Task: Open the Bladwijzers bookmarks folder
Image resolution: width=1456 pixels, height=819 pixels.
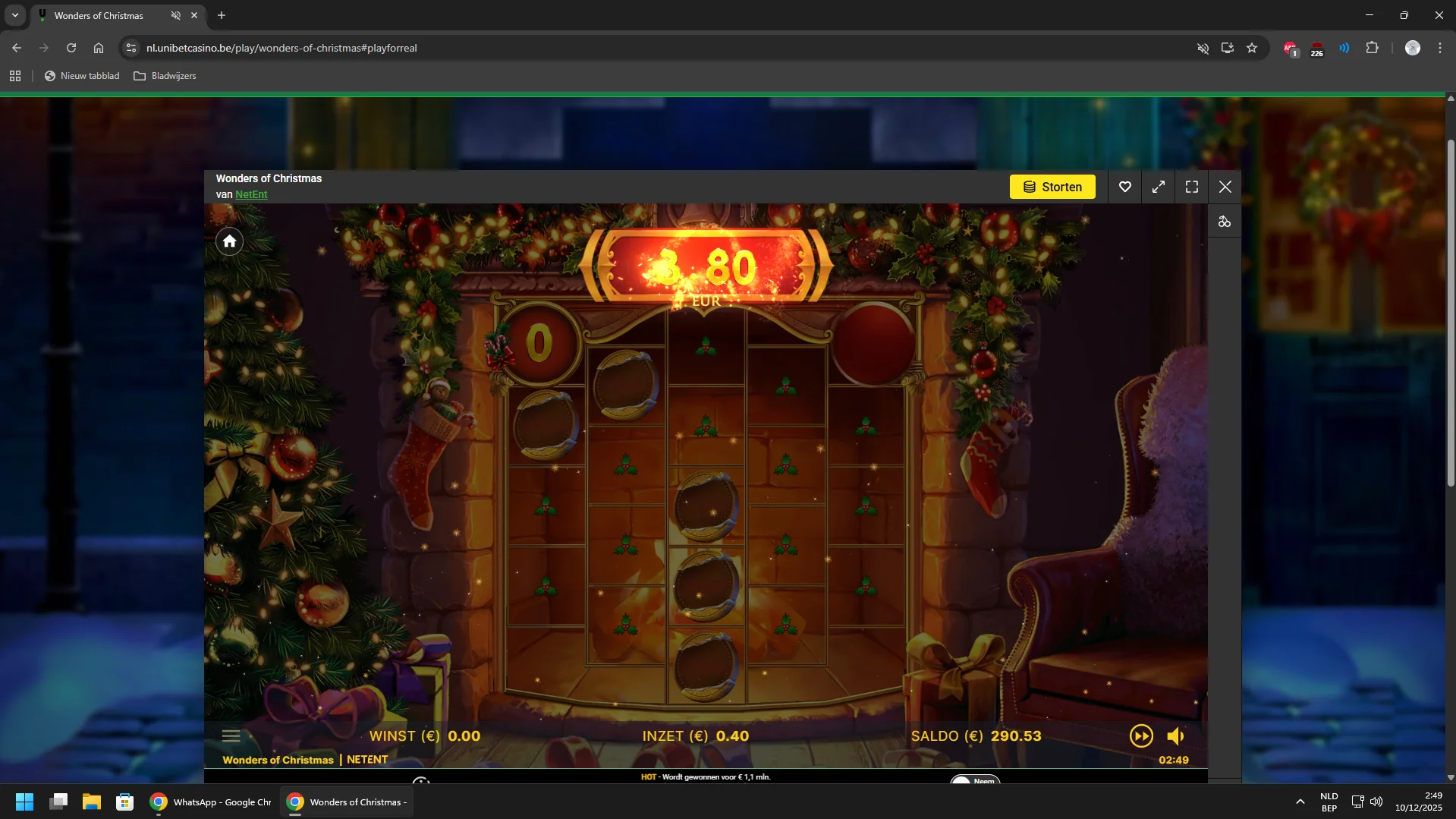Action: [165, 76]
